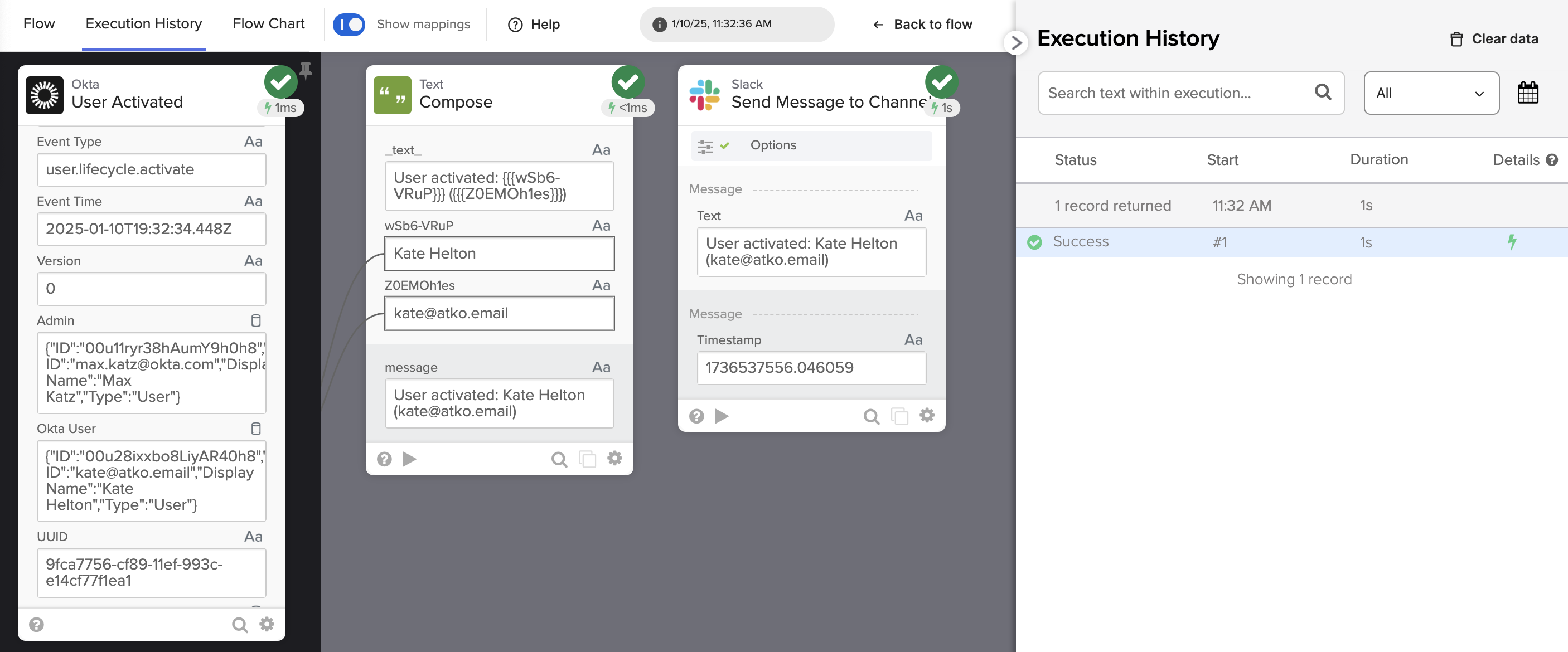Toggle Show mappings off

[x=349, y=25]
